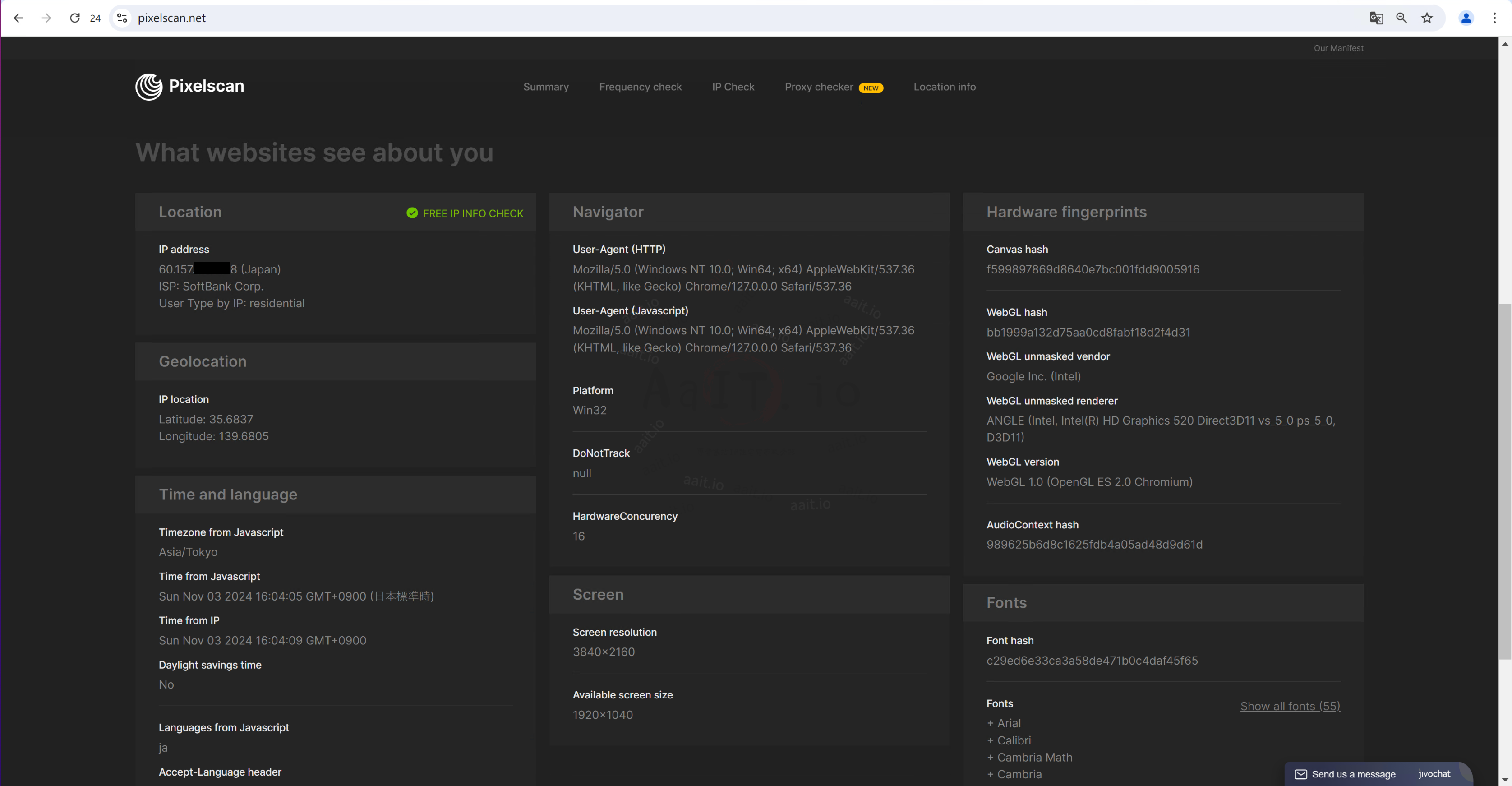Screen dimensions: 1512x786
Task: Click the DoNotTrack null value
Action: tap(582, 473)
